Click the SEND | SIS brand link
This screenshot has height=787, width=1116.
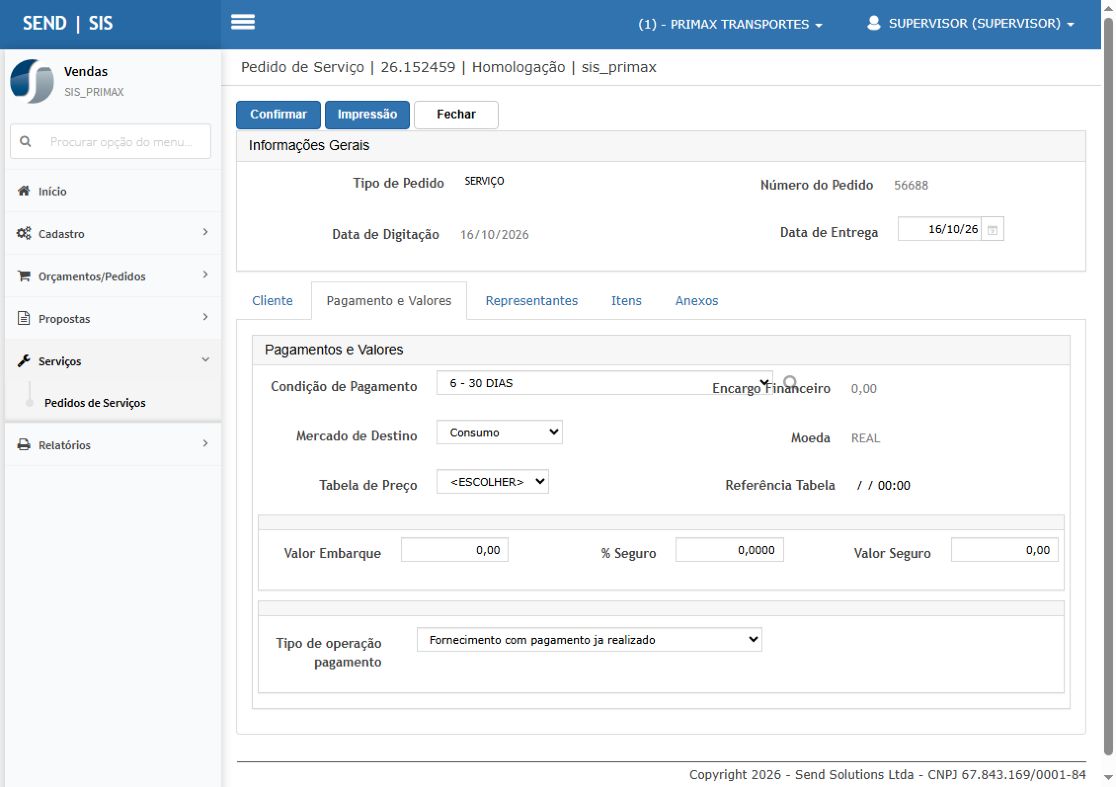click(x=68, y=23)
